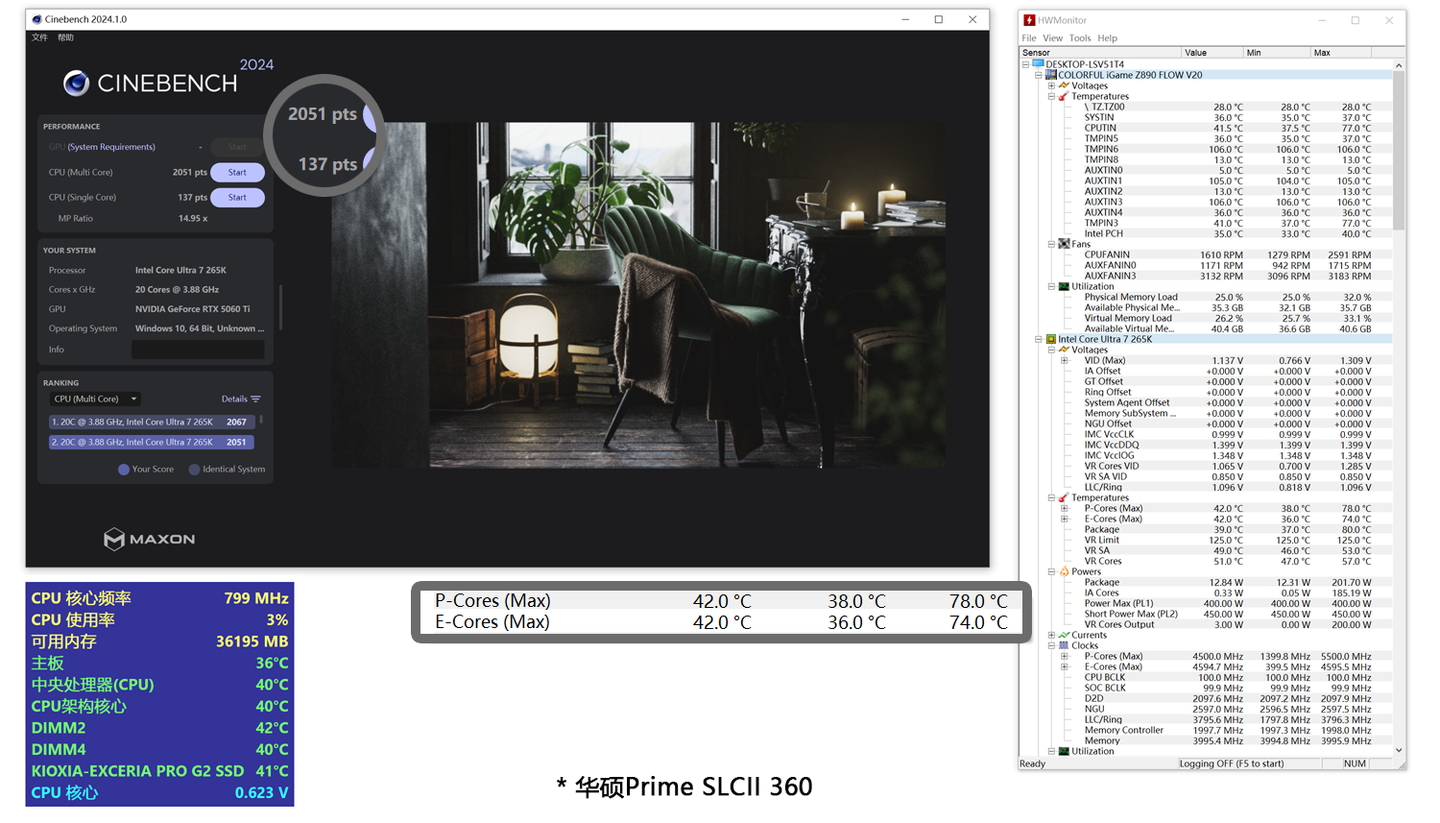The image size is (1440, 823).
Task: Click the Maxon logo at bottom
Action: click(x=149, y=539)
